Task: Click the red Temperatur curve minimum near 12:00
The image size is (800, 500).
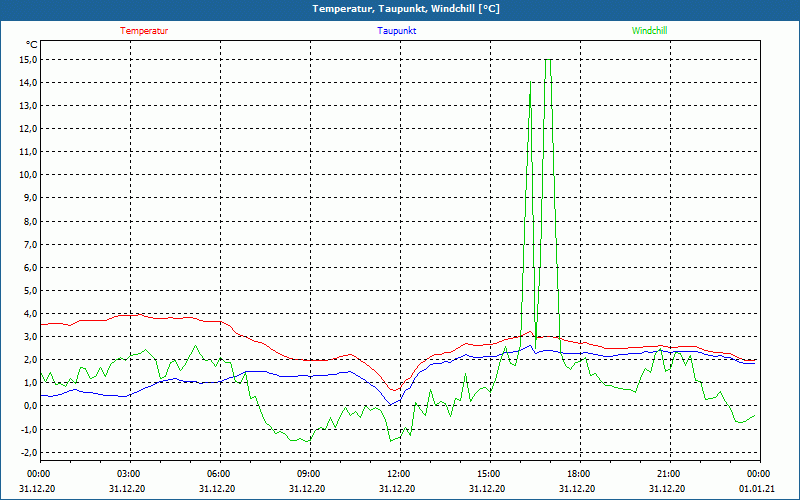Action: click(394, 390)
